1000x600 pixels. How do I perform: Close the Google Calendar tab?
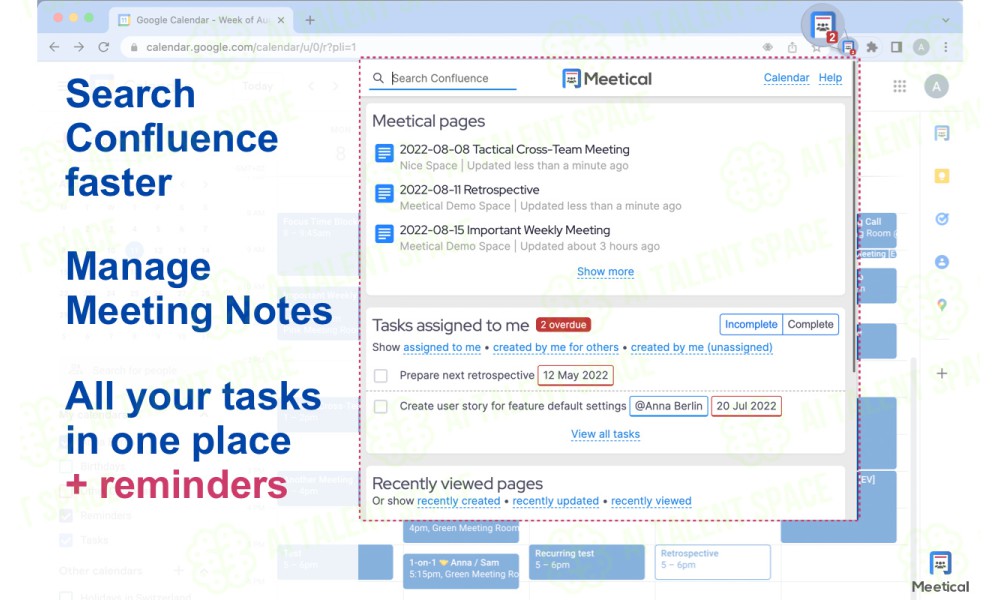click(281, 20)
